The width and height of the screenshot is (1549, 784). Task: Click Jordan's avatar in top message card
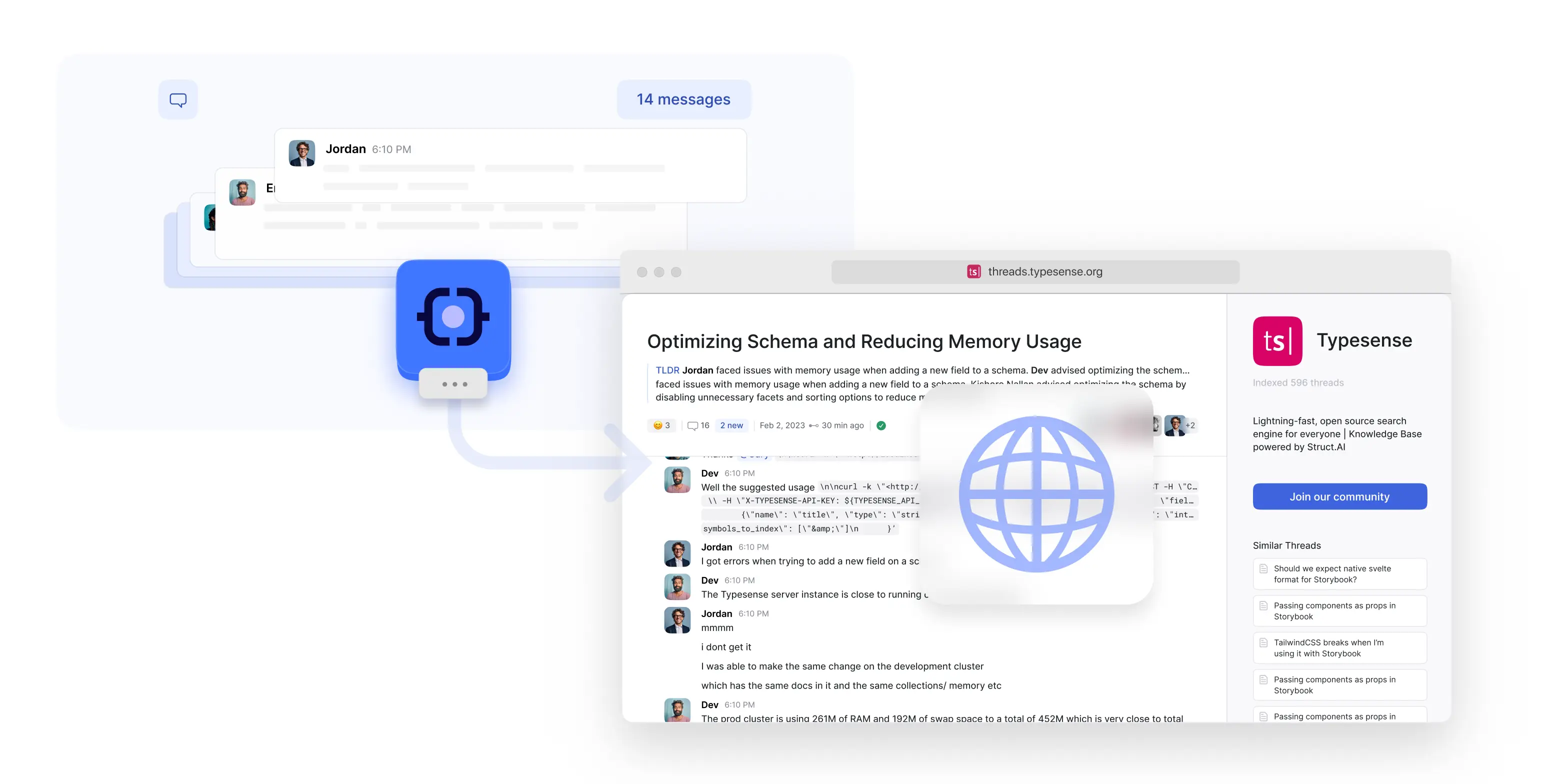pos(302,153)
